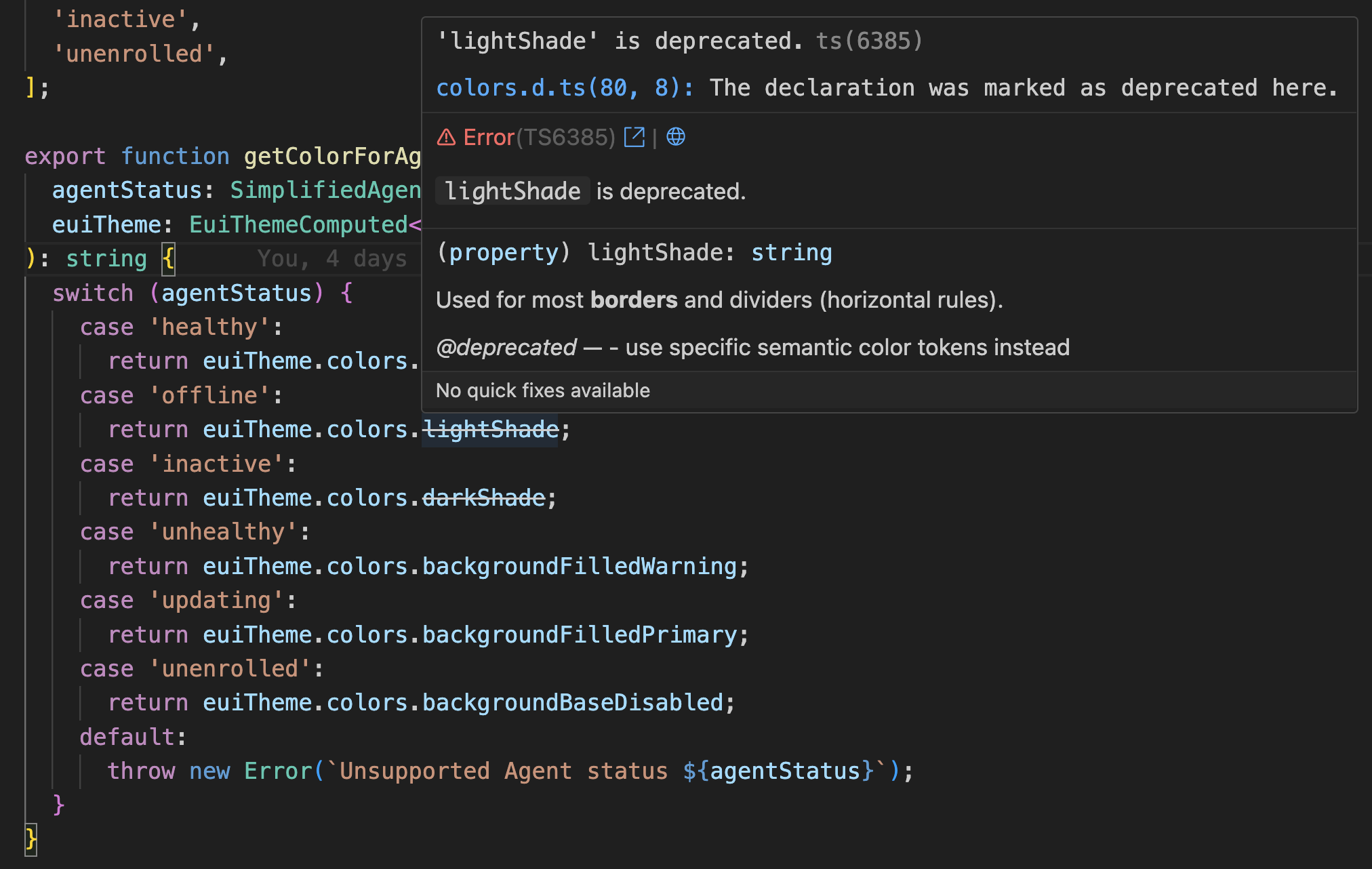Click the lightShade code badge in the tooltip
Screen dimensions: 1372x869
pos(512,191)
